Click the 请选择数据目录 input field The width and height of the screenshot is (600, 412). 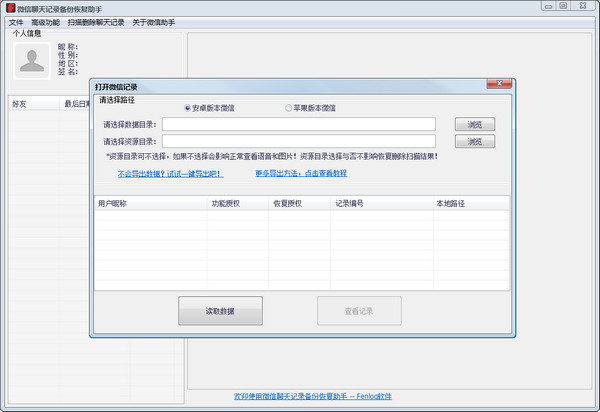[299, 125]
